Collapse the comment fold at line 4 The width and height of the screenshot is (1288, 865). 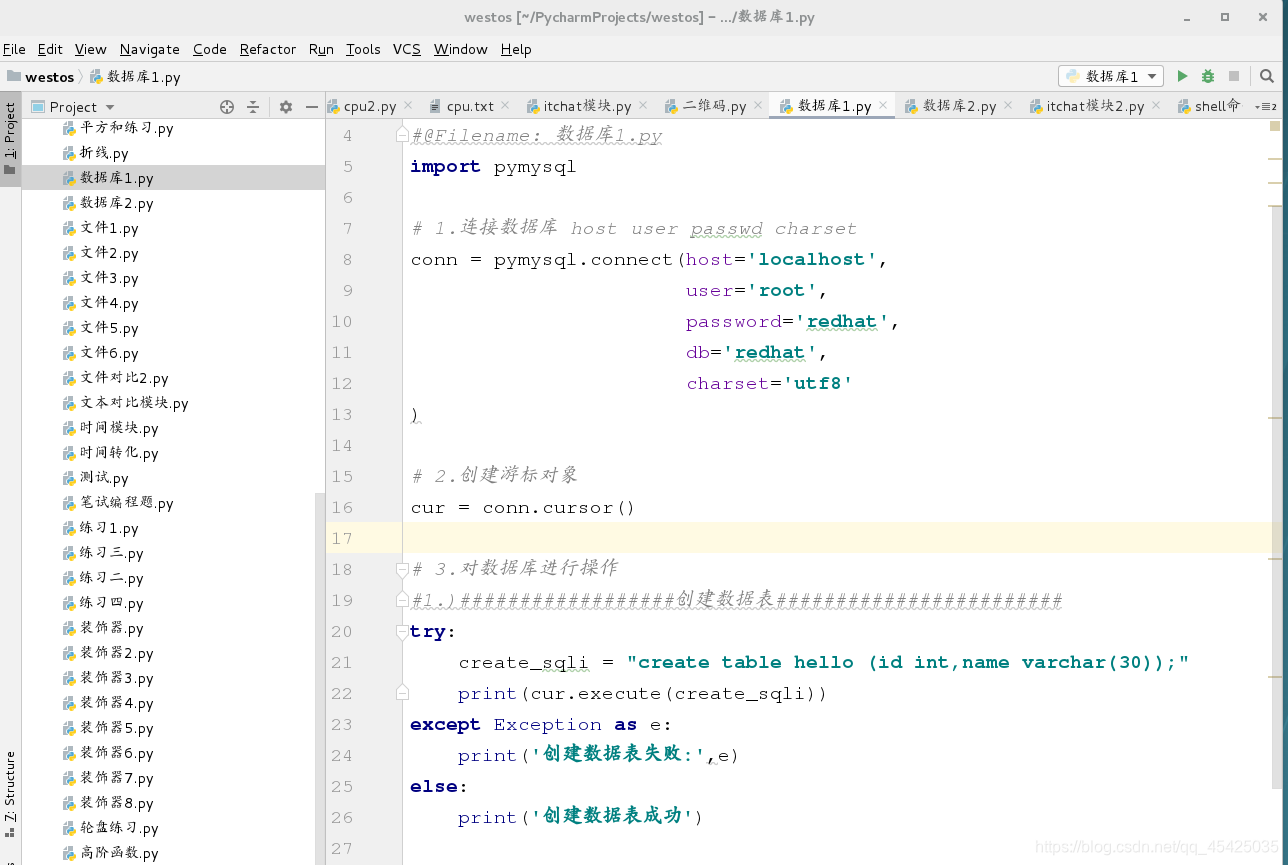[x=402, y=134]
